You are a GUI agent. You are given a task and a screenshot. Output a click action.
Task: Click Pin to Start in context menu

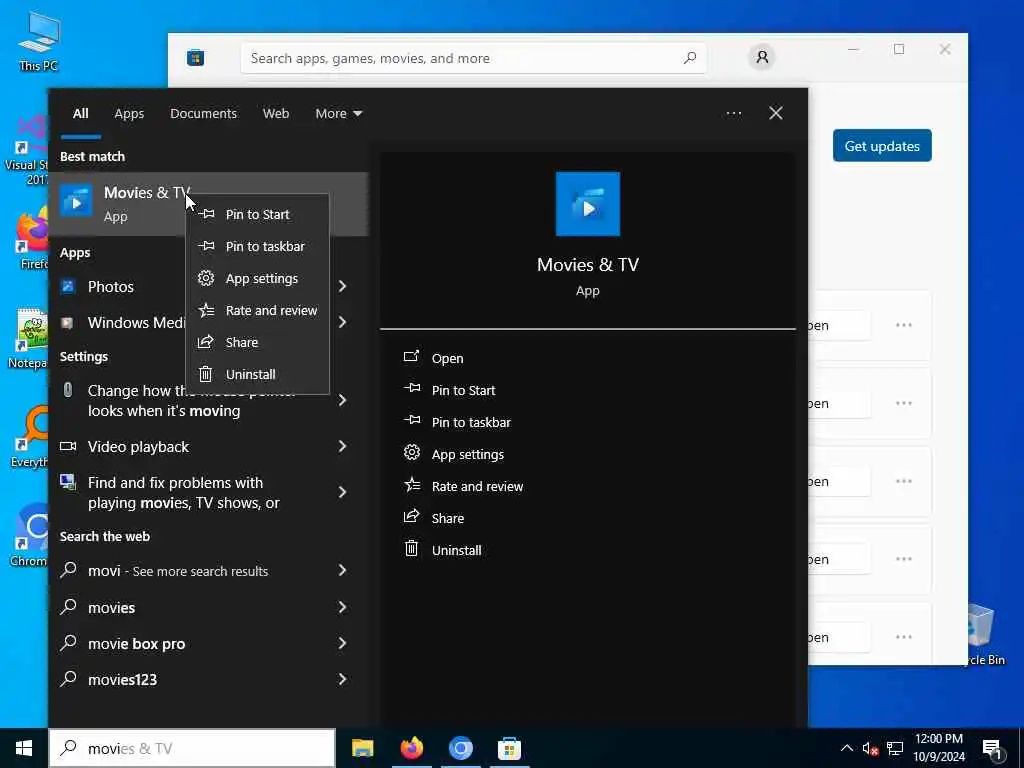257,214
